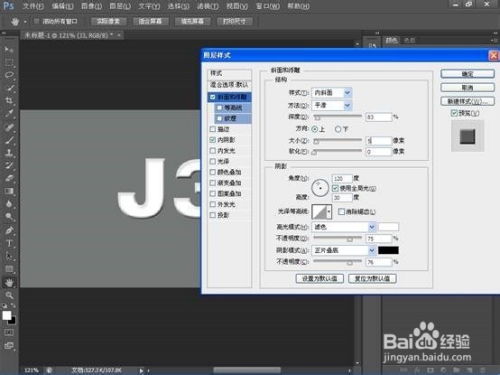
Task: Enable the 消除锯齿 checkbox
Action: 341,212
